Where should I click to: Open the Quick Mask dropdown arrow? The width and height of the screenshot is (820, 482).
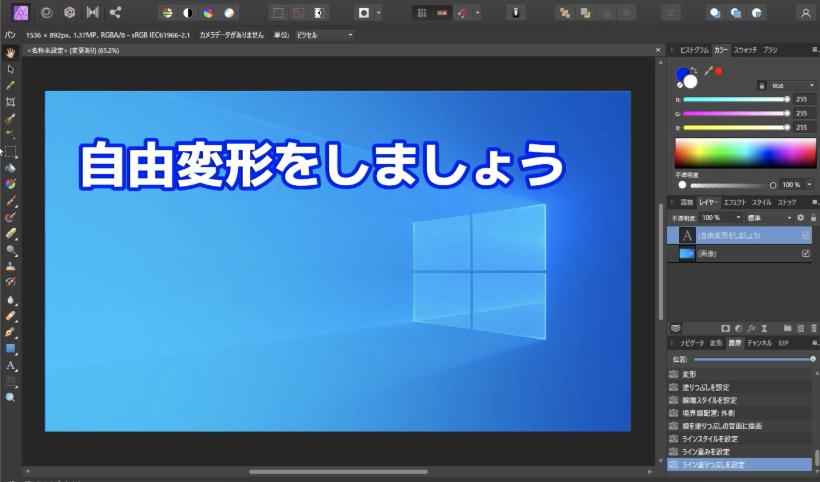[x=378, y=13]
